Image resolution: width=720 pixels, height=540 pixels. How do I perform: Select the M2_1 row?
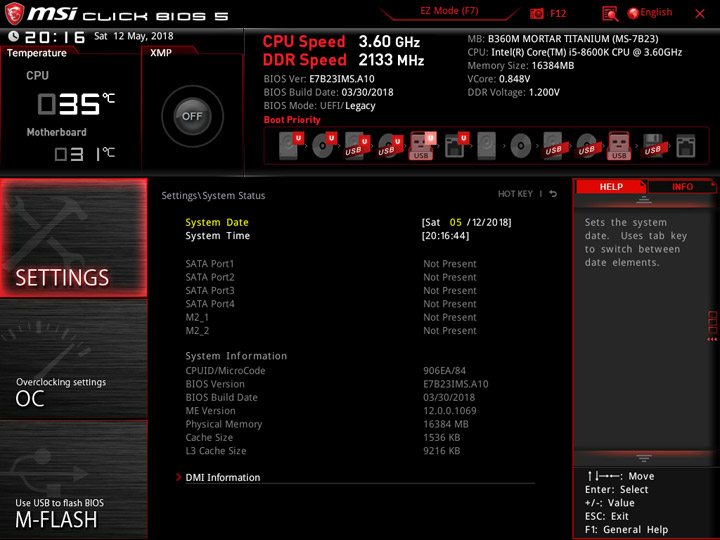(x=331, y=317)
